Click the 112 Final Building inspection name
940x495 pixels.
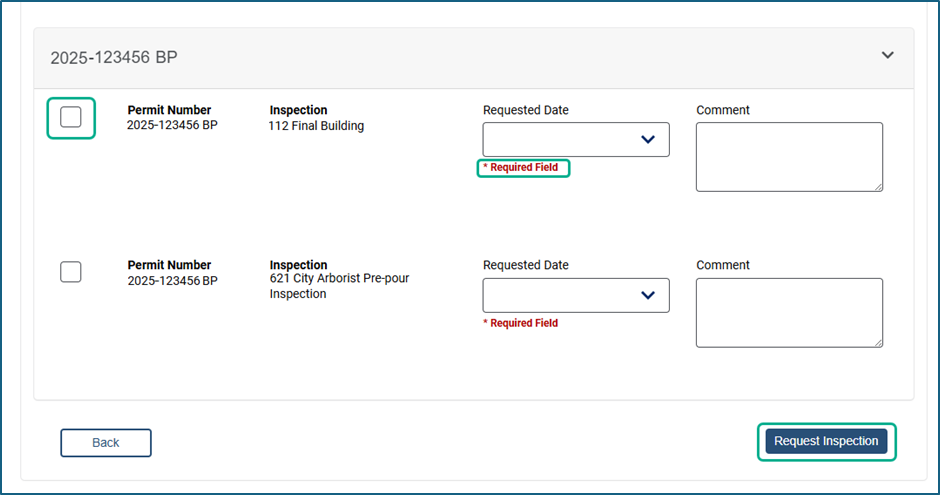[x=316, y=126]
